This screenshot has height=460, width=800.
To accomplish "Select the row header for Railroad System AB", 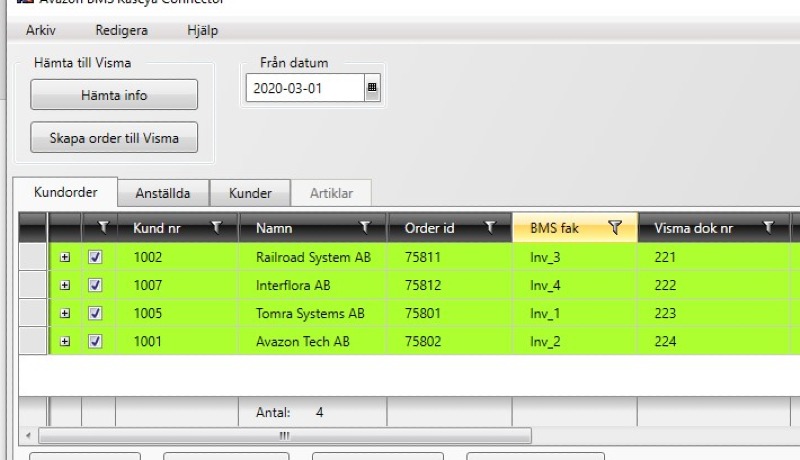I will 33,257.
